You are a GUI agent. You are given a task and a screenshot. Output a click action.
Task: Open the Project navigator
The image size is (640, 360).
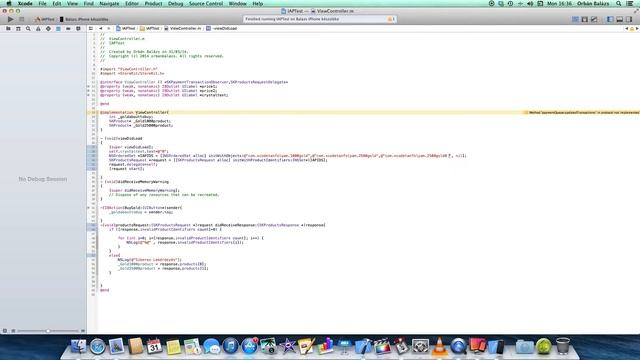pos(8,29)
